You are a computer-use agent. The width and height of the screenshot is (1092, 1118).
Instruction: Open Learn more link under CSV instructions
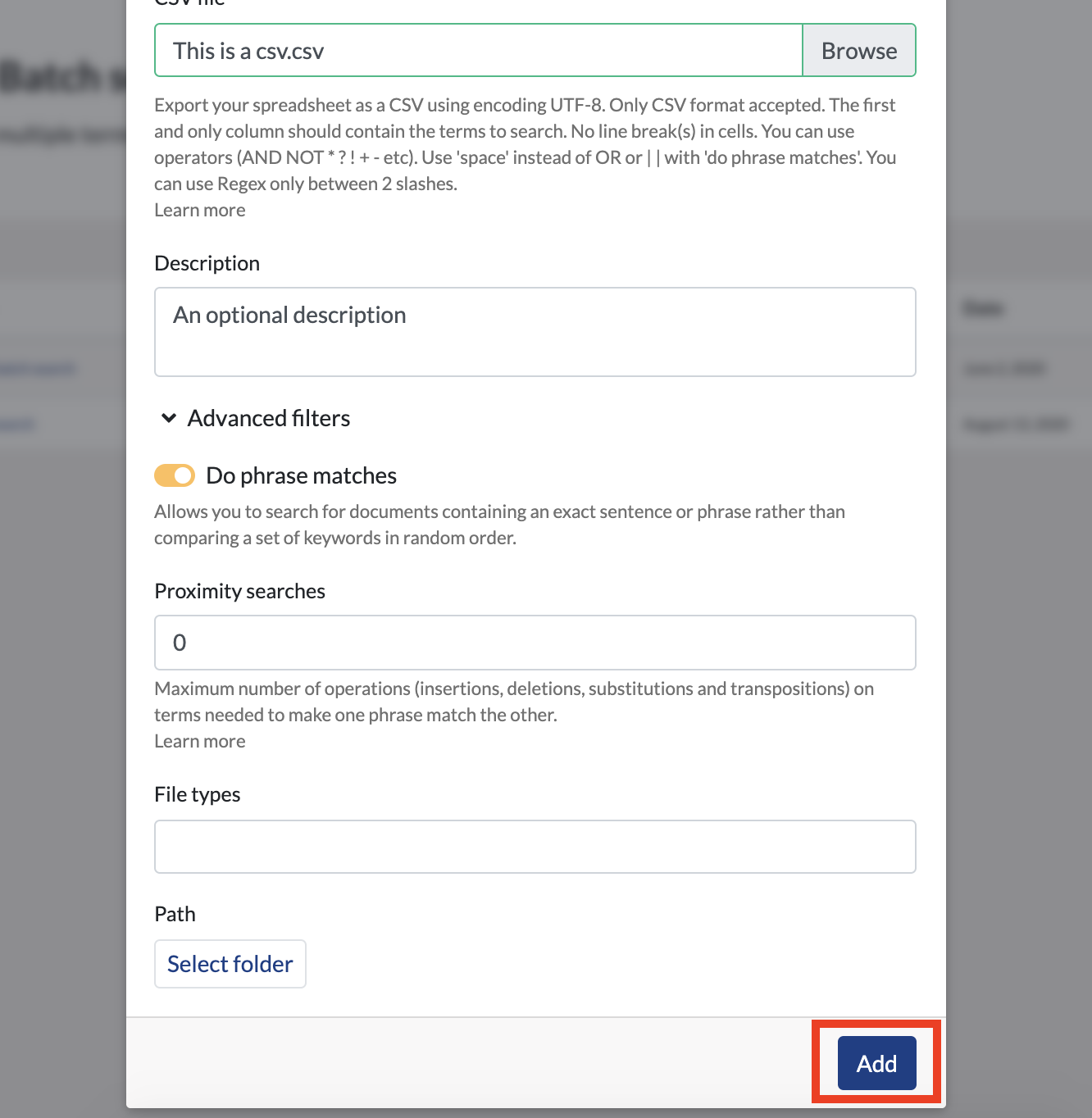pos(200,210)
